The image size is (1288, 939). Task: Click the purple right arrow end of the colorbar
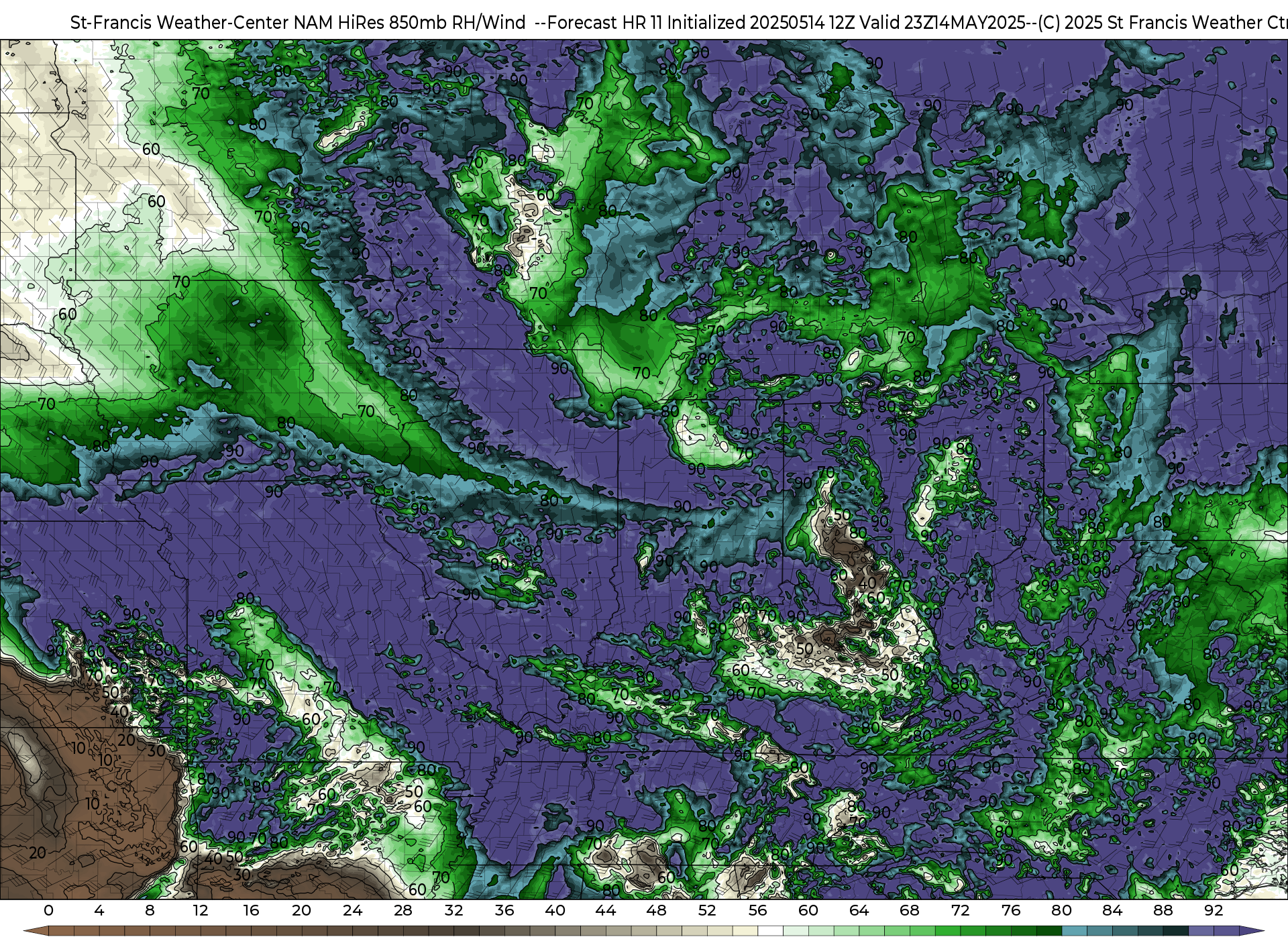[x=1252, y=931]
